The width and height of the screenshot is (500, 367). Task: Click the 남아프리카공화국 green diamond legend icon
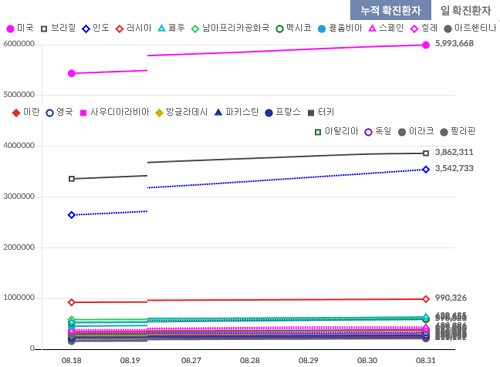click(195, 29)
